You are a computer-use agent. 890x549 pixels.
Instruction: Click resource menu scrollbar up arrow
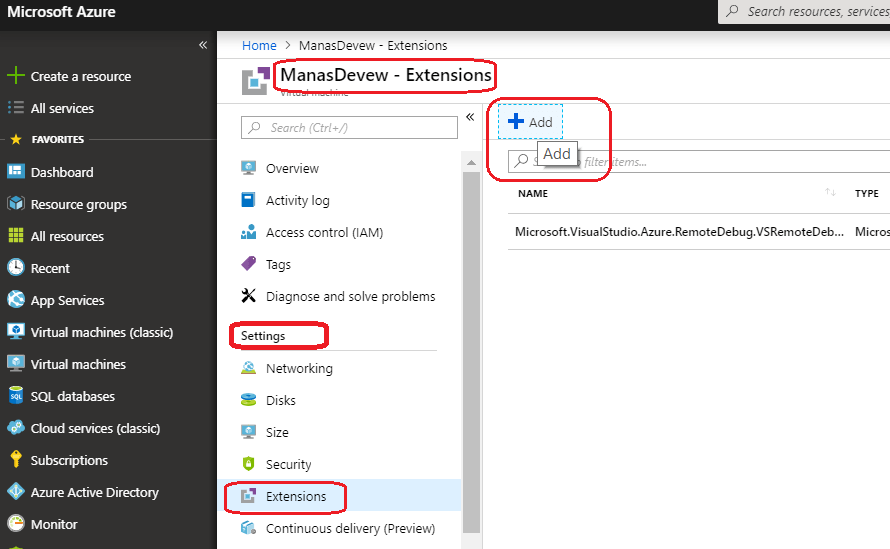[471, 162]
